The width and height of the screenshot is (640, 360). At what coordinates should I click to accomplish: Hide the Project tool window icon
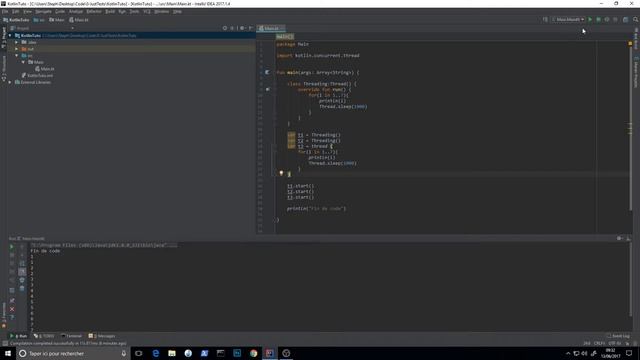point(251,28)
